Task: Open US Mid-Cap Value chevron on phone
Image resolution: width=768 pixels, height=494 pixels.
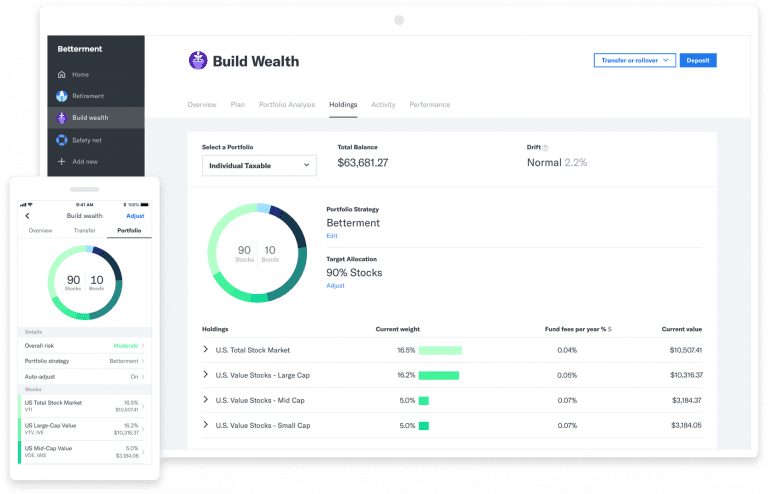Action: coord(143,452)
